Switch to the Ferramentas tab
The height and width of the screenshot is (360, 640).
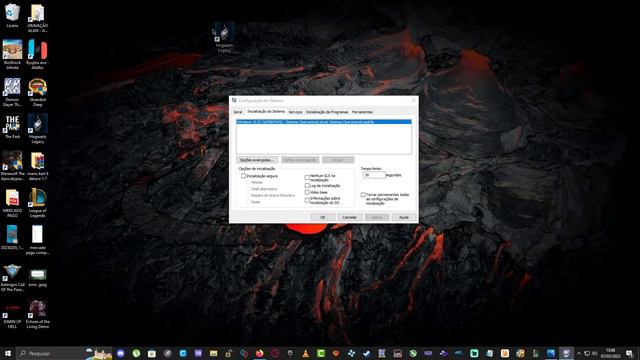(362, 112)
